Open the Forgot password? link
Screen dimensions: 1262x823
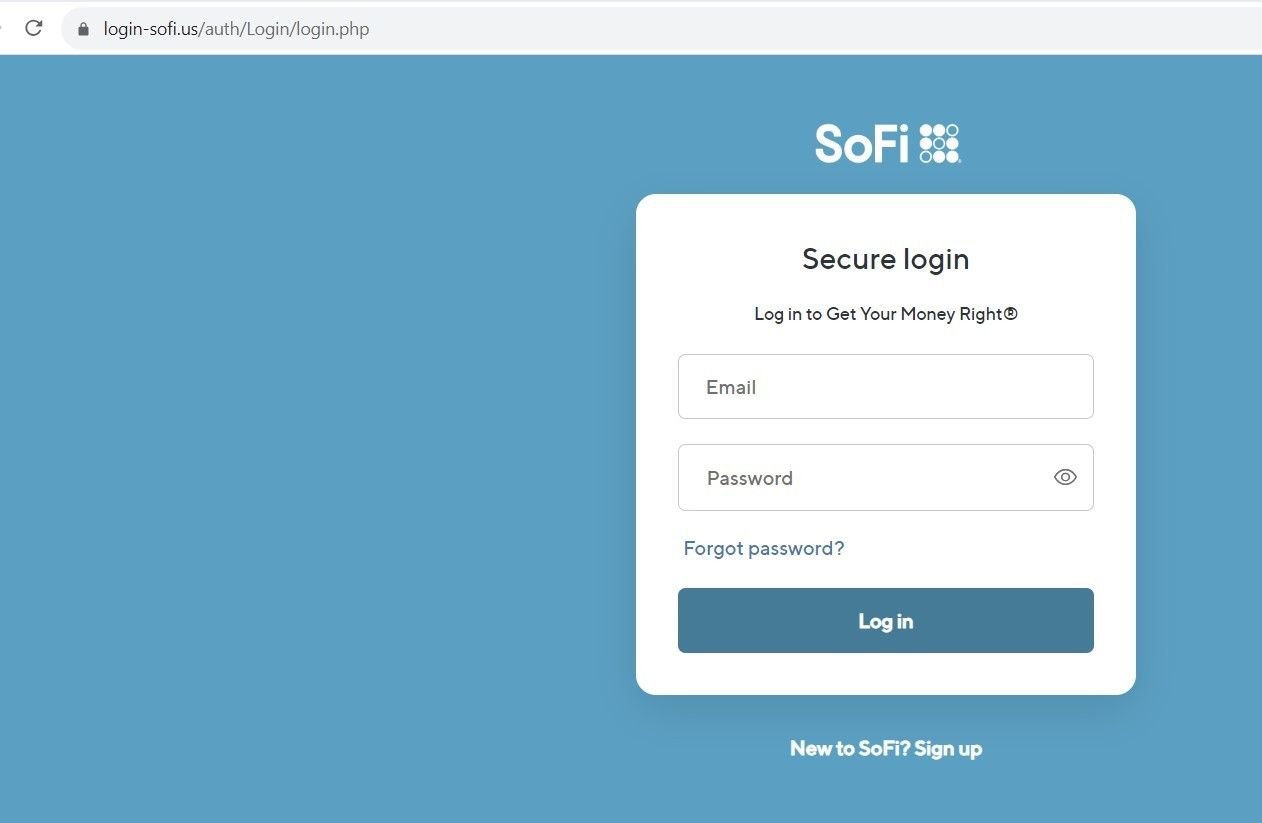[x=764, y=548]
